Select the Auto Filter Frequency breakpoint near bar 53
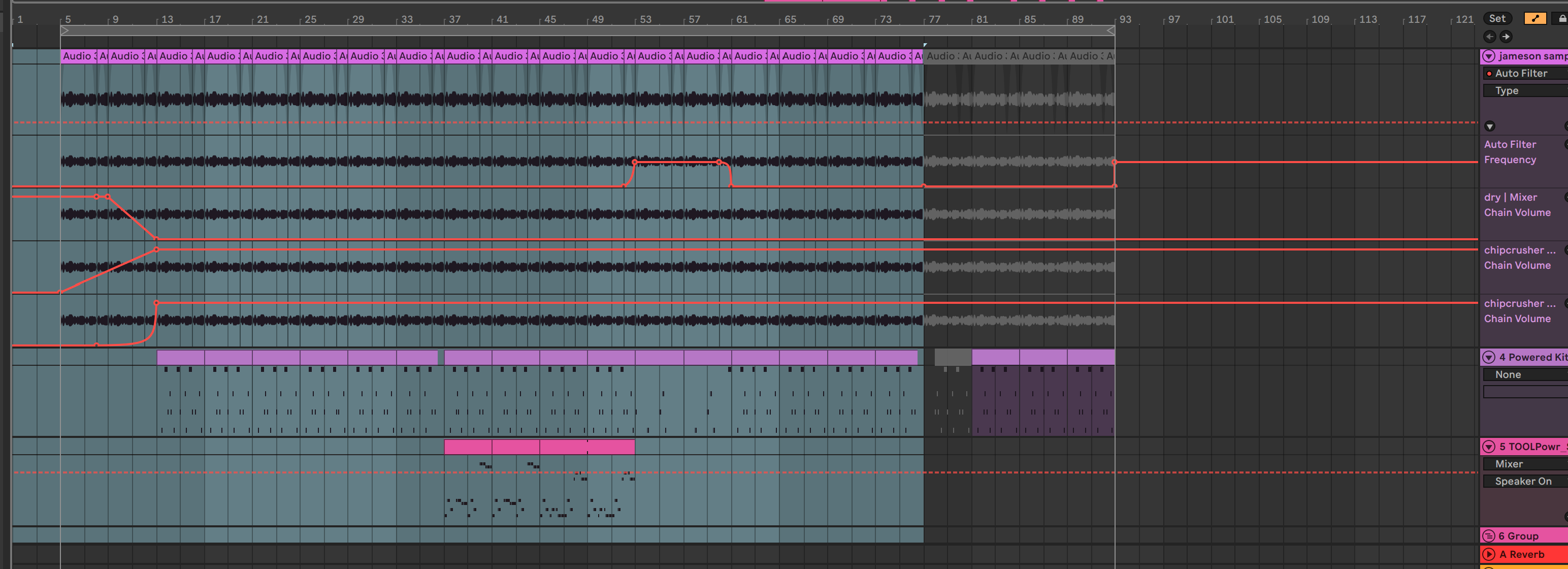Image resolution: width=1568 pixels, height=569 pixels. [x=635, y=162]
